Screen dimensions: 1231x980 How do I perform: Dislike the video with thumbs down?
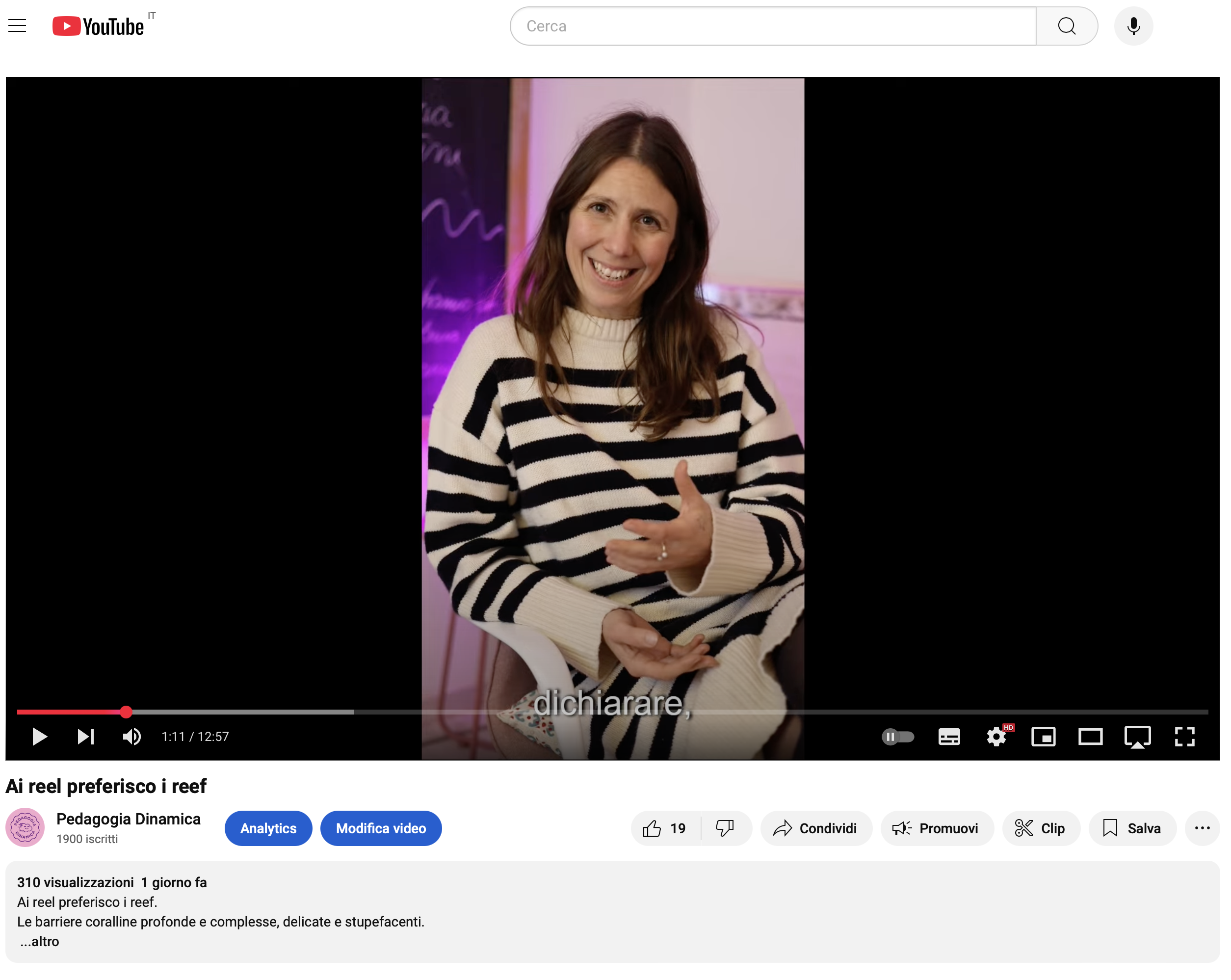(726, 828)
